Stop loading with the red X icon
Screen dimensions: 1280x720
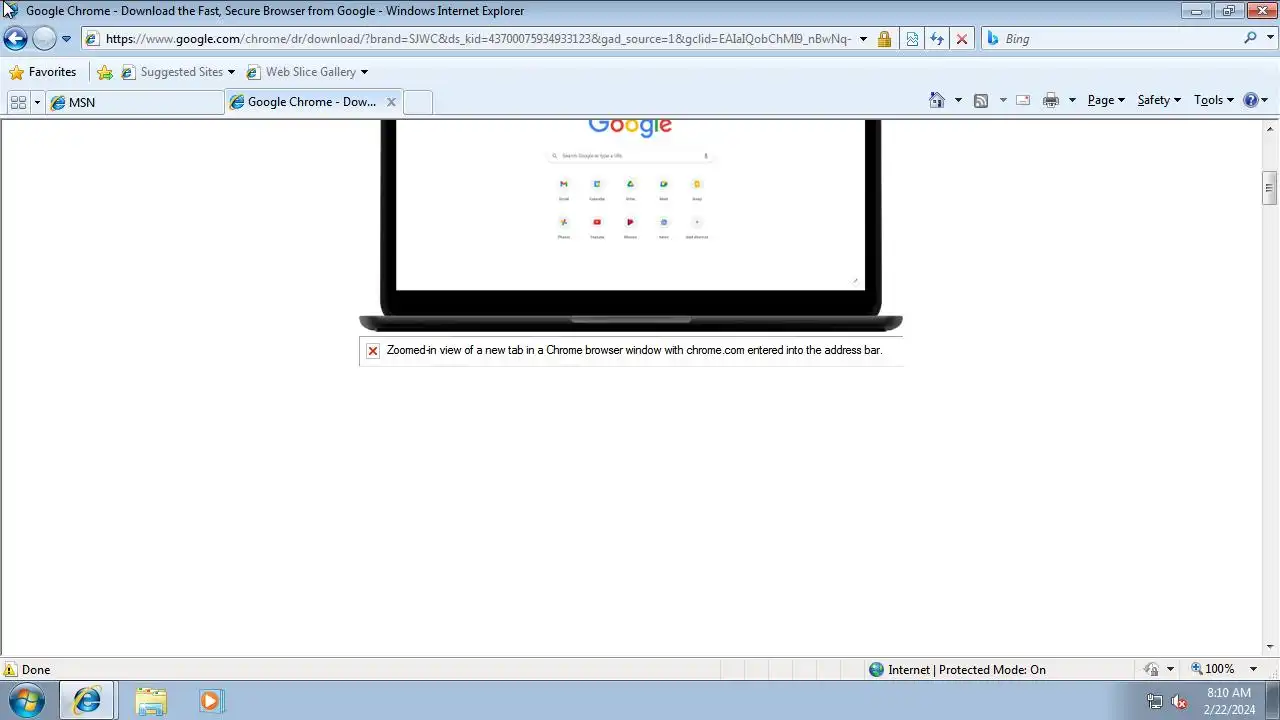(x=962, y=39)
